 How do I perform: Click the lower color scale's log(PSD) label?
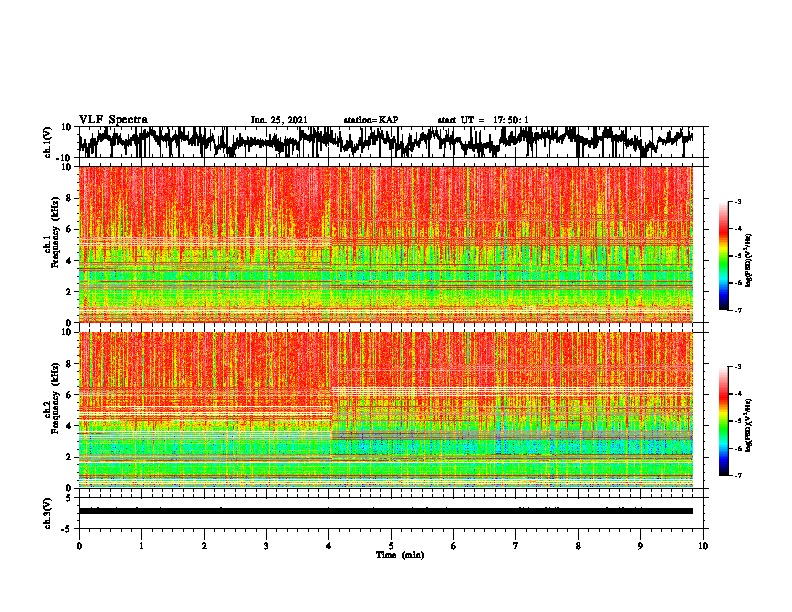(x=749, y=425)
